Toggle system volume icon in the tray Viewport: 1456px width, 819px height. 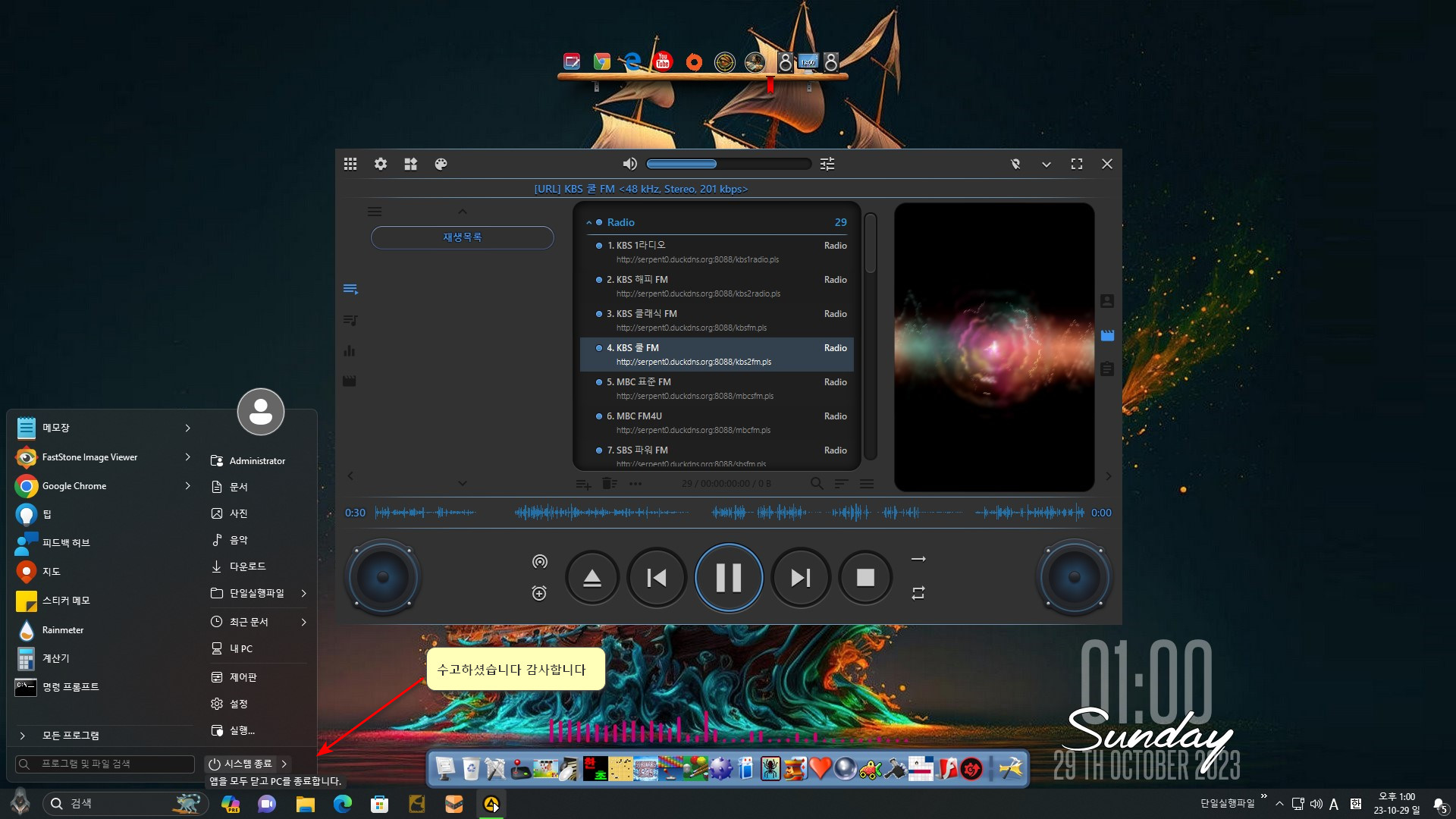1316,804
